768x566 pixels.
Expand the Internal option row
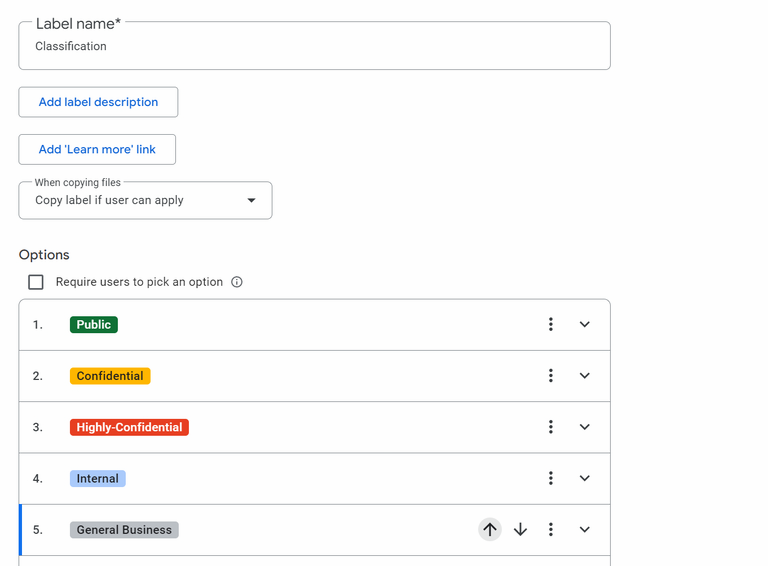click(585, 479)
